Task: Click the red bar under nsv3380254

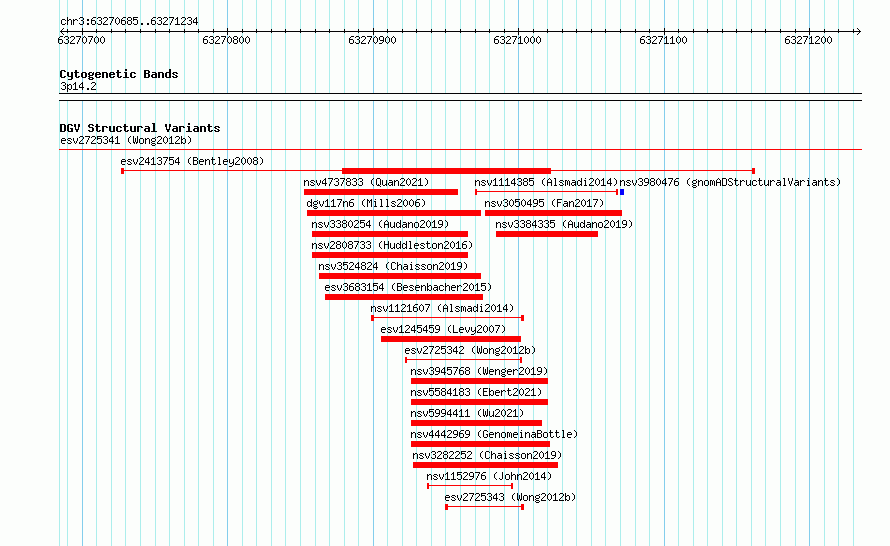Action: pos(389,234)
